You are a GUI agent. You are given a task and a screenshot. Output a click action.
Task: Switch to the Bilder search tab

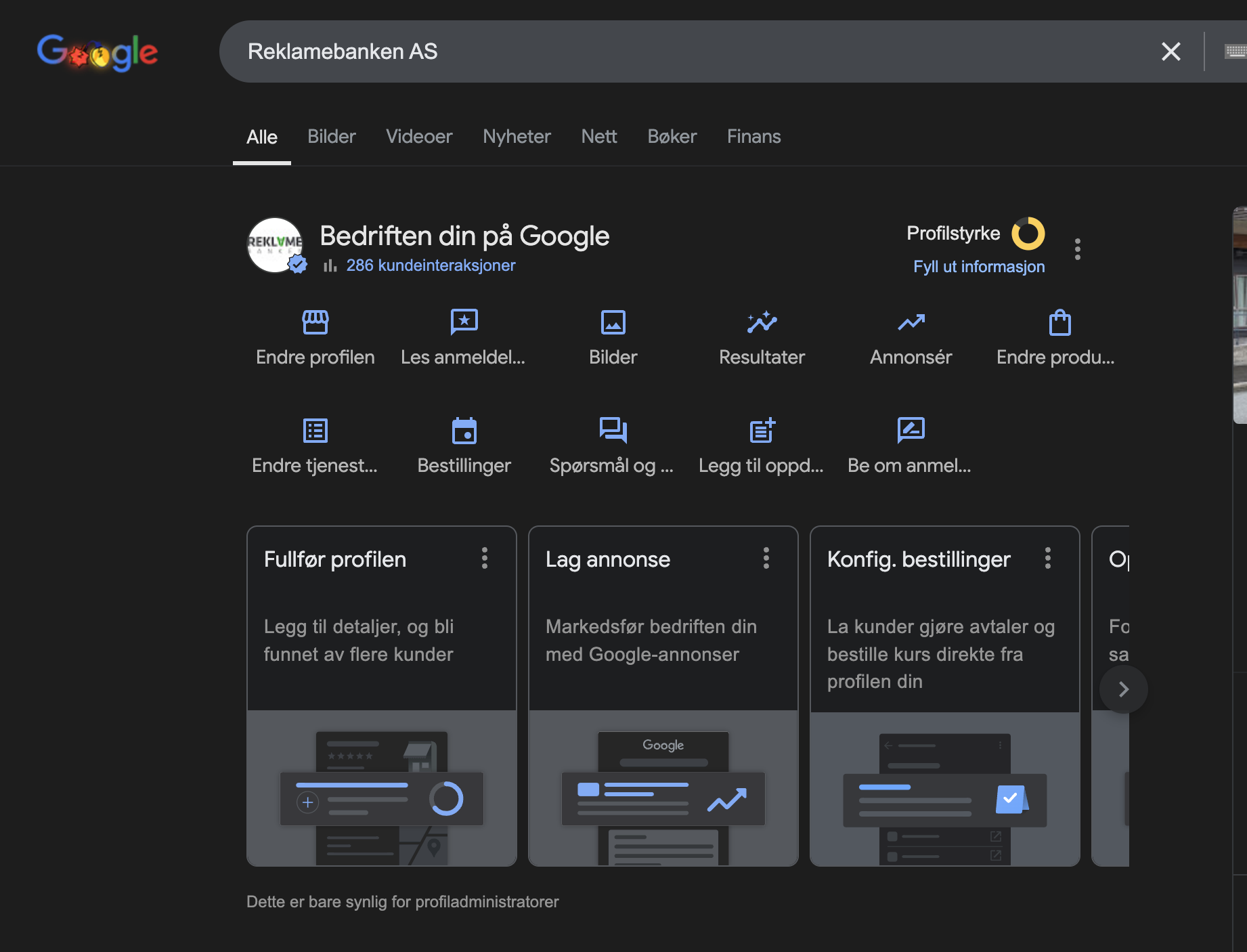[x=332, y=137]
